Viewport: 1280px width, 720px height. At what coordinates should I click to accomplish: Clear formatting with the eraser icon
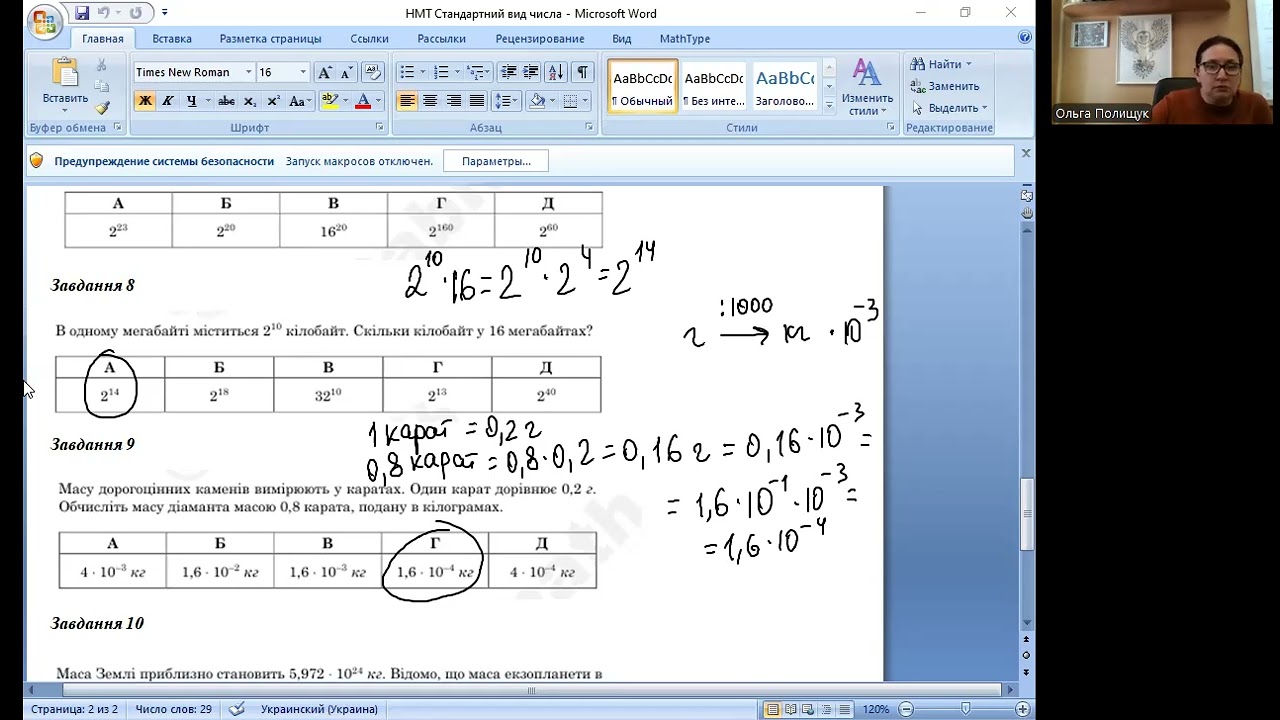373,73
